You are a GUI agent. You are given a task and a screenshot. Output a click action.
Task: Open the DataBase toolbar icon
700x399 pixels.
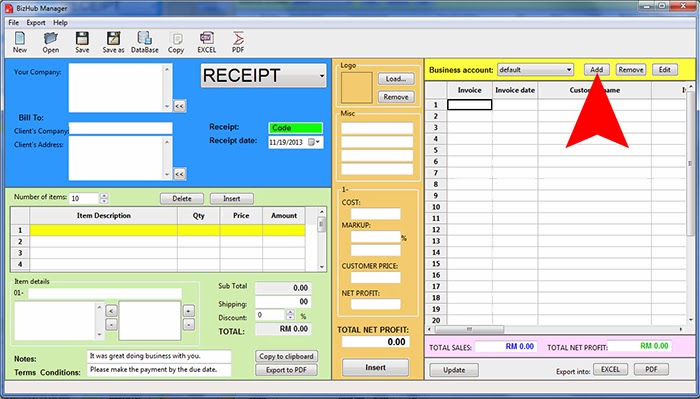(145, 42)
